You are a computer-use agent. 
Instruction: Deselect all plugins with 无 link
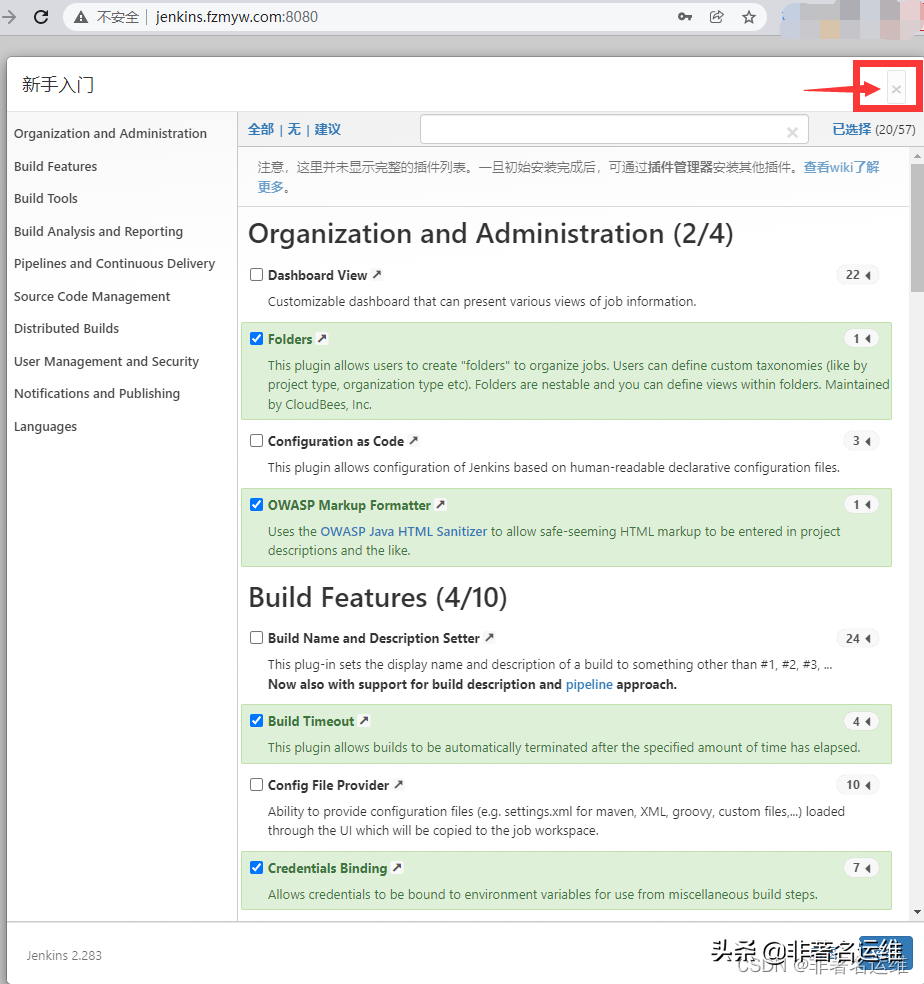click(x=294, y=129)
